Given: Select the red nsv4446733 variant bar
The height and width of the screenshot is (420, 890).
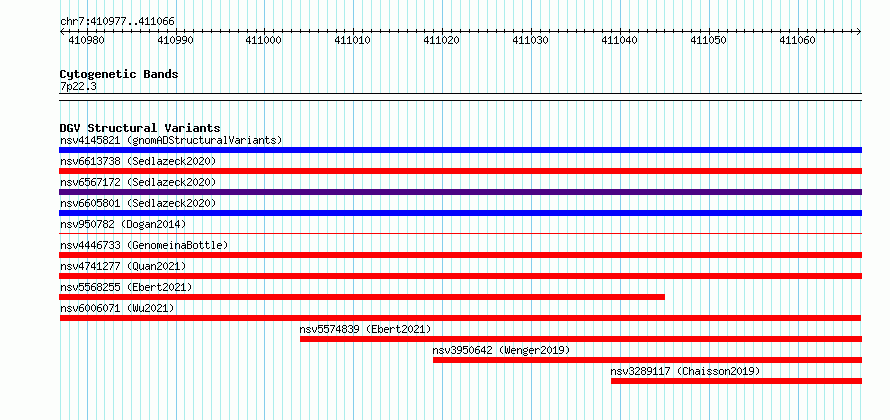Looking at the screenshot, I should (460, 255).
